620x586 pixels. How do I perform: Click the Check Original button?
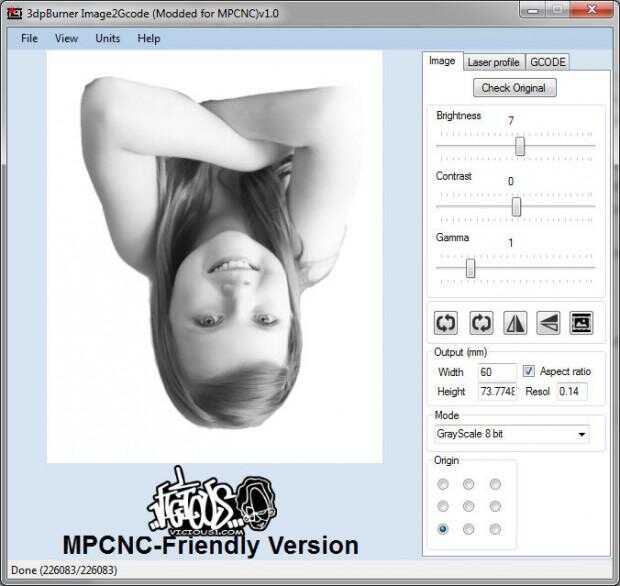pos(514,88)
